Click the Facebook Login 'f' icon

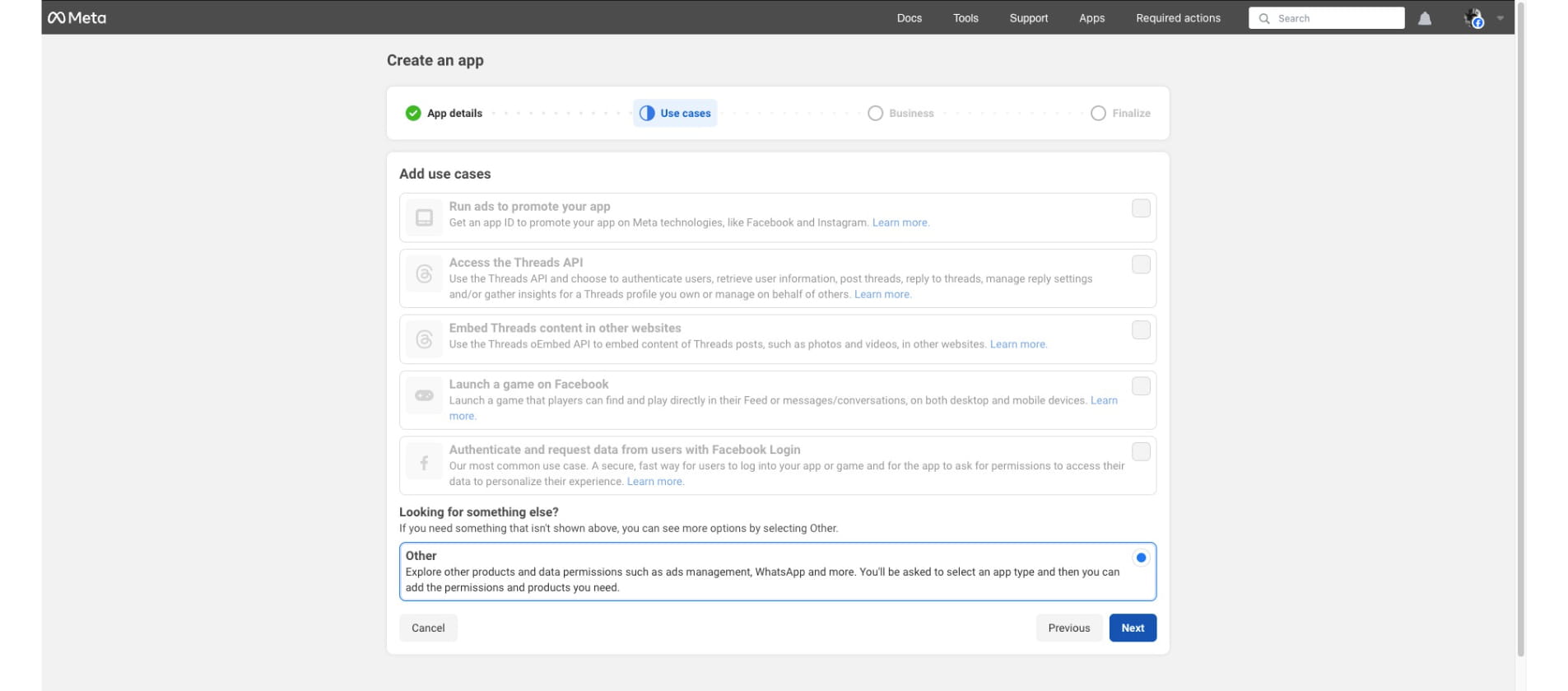point(424,463)
